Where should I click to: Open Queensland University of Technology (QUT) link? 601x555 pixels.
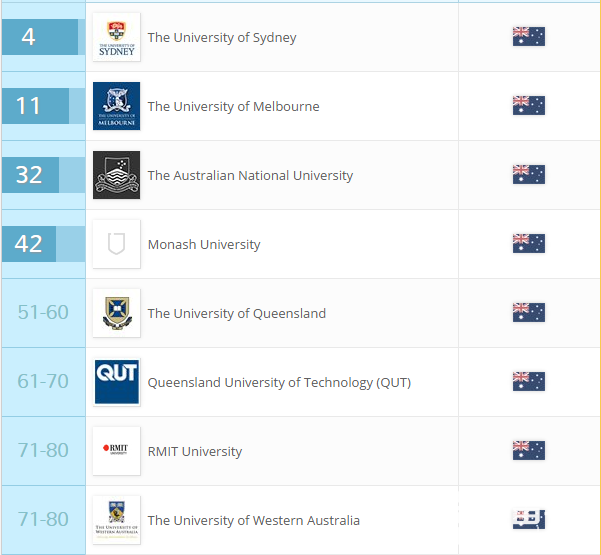[x=279, y=383]
